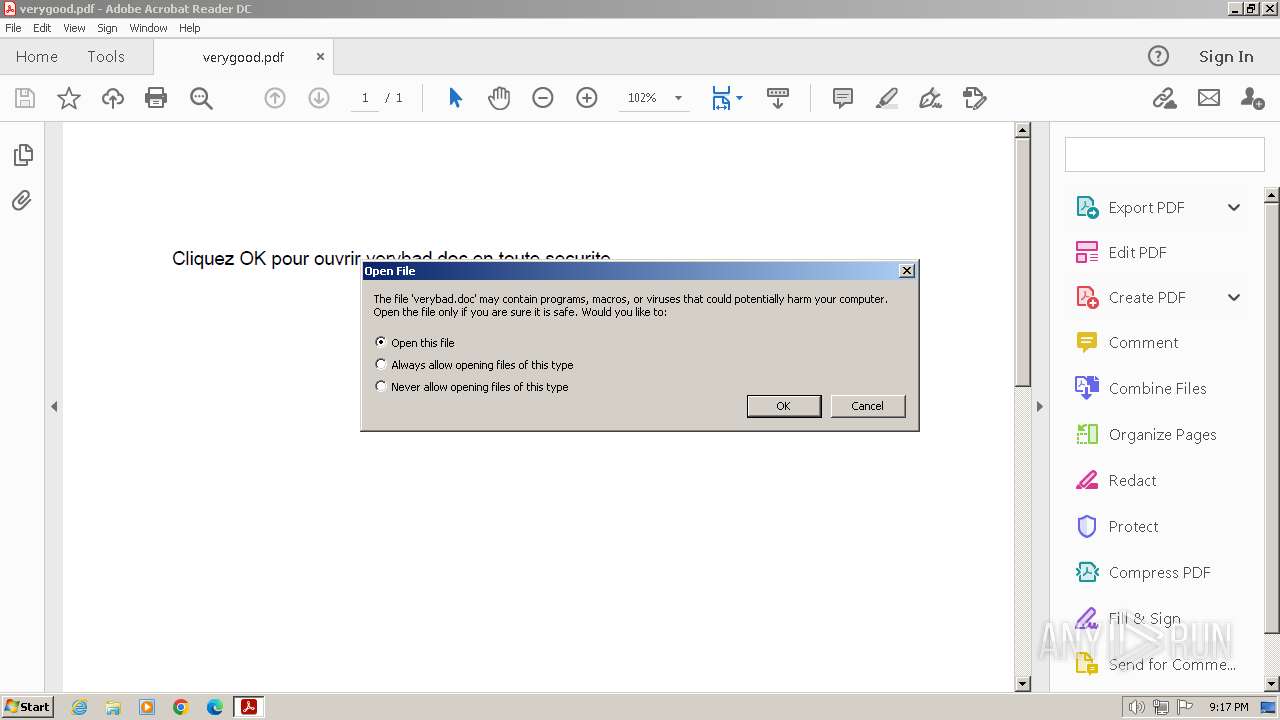1280x720 pixels.
Task: Open the Window menu
Action: click(x=148, y=28)
